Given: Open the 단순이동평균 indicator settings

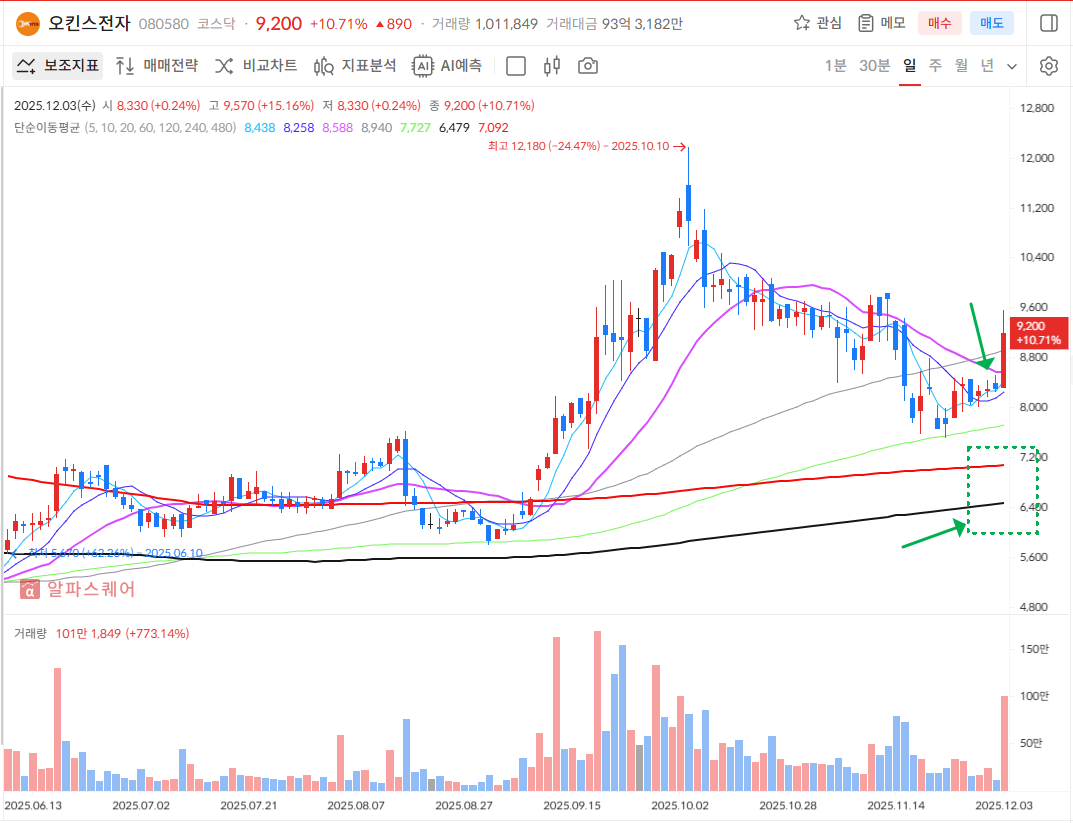Looking at the screenshot, I should tap(47, 127).
